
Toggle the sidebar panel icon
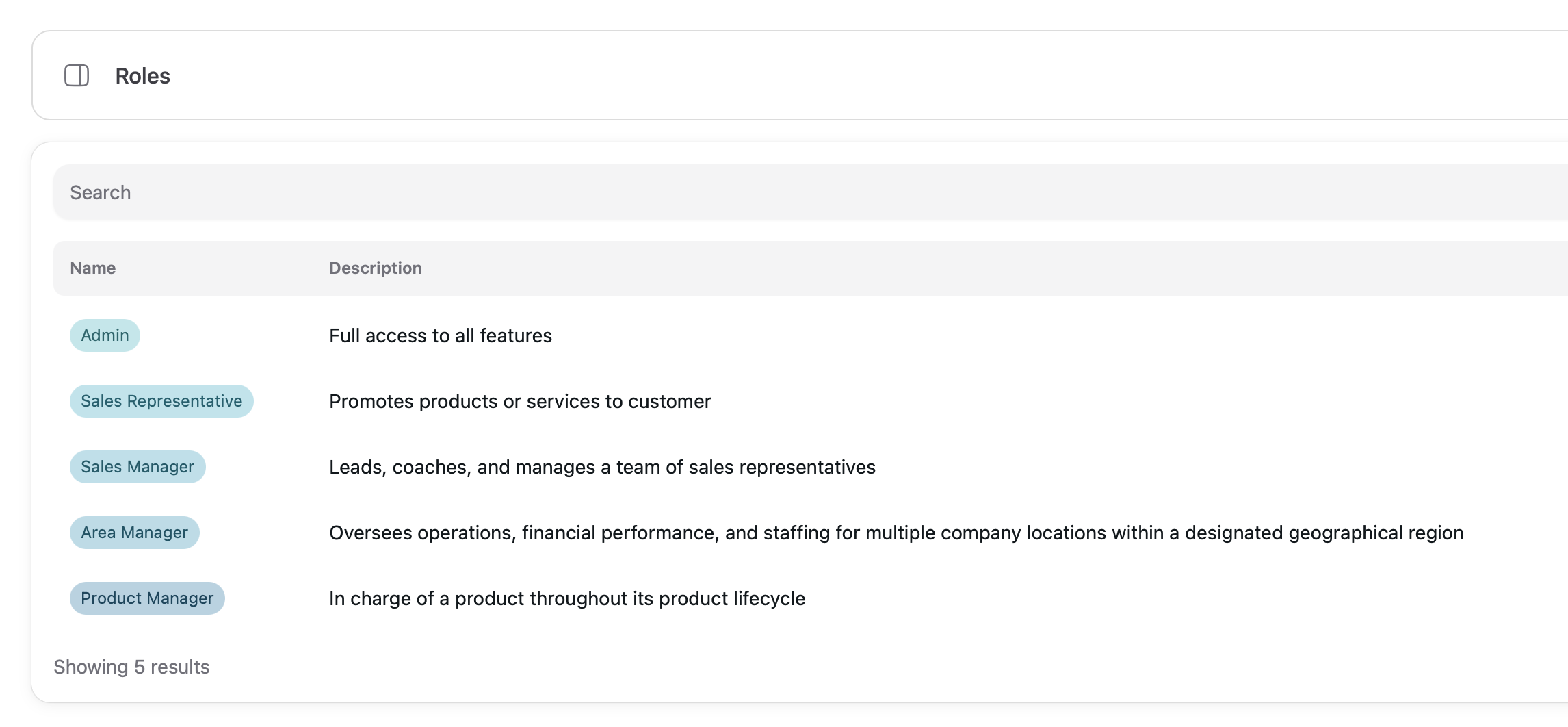point(77,75)
